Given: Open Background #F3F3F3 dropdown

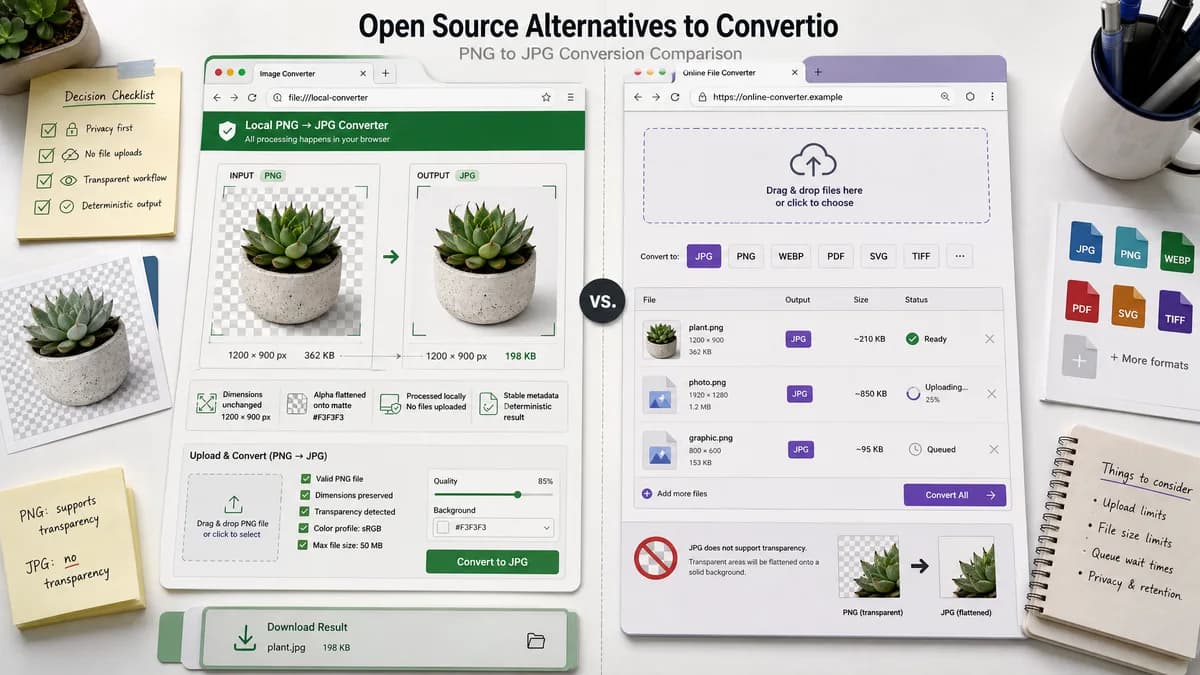Looking at the screenshot, I should pyautogui.click(x=494, y=527).
